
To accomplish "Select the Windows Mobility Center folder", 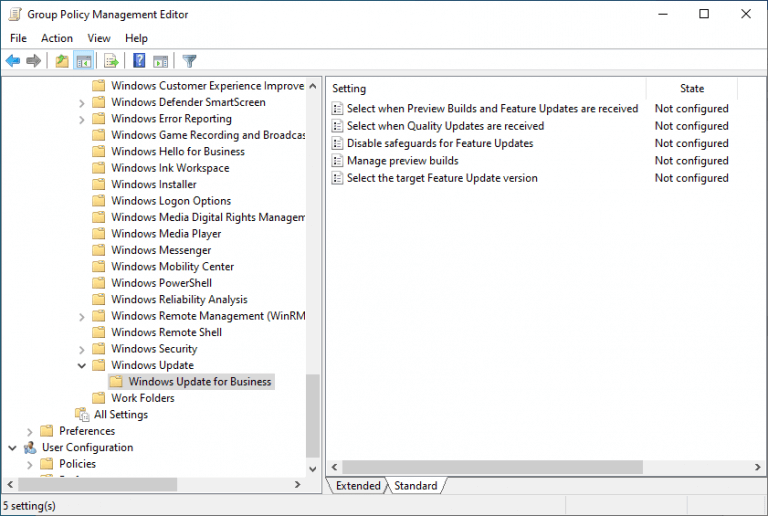I will 172,266.
